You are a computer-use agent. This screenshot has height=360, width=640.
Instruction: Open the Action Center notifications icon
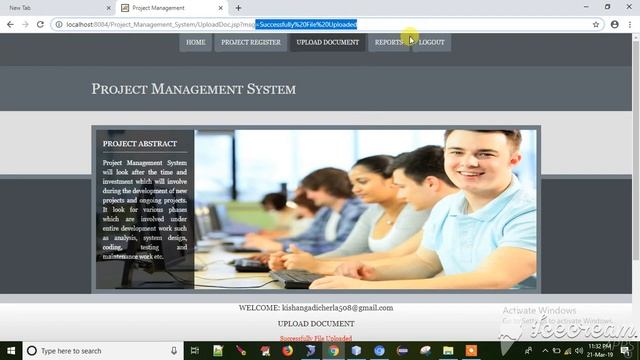625,351
